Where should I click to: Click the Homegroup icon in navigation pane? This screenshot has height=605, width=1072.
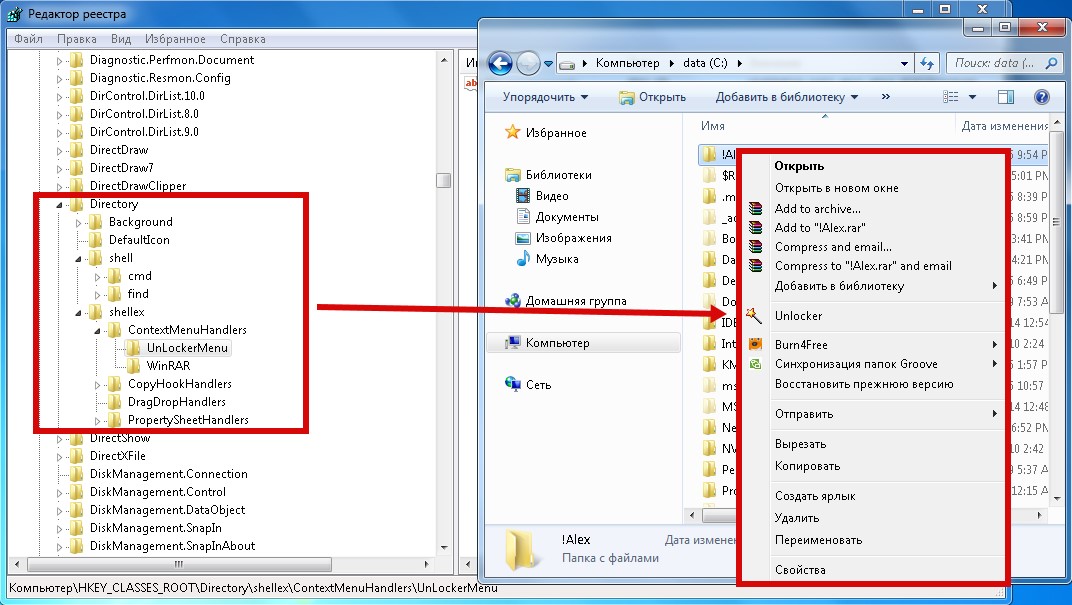pos(513,301)
